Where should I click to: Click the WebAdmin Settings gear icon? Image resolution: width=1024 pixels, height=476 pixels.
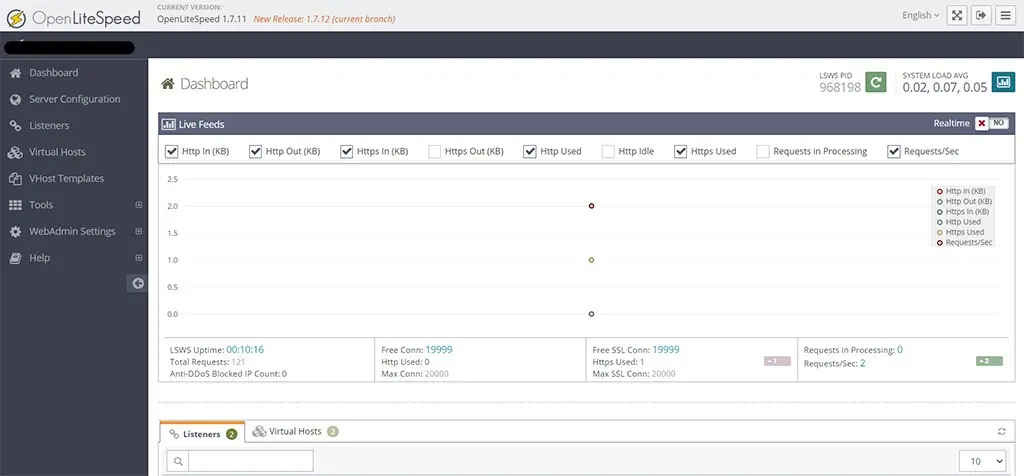click(x=15, y=232)
